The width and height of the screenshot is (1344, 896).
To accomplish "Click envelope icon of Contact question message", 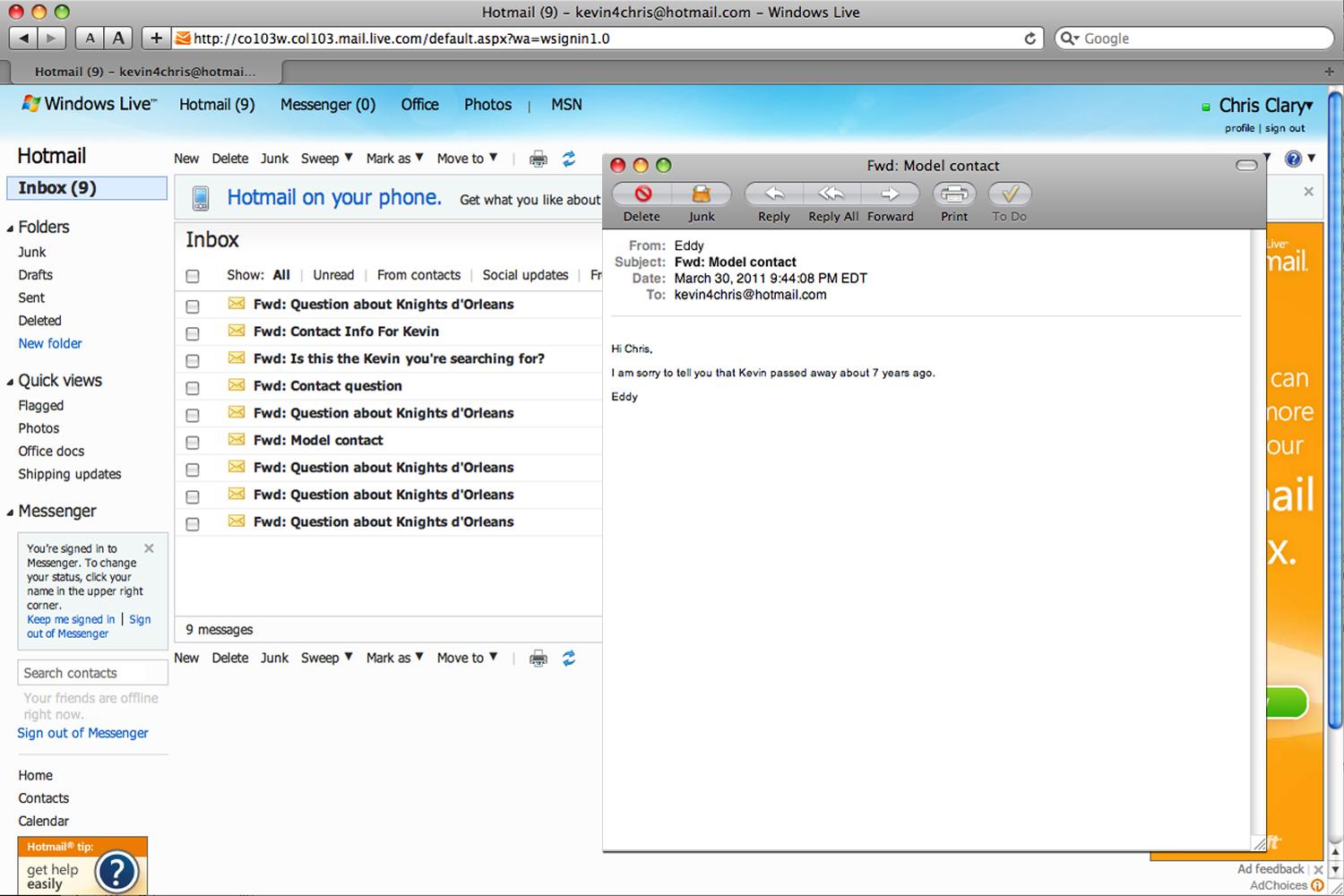I will (x=237, y=385).
